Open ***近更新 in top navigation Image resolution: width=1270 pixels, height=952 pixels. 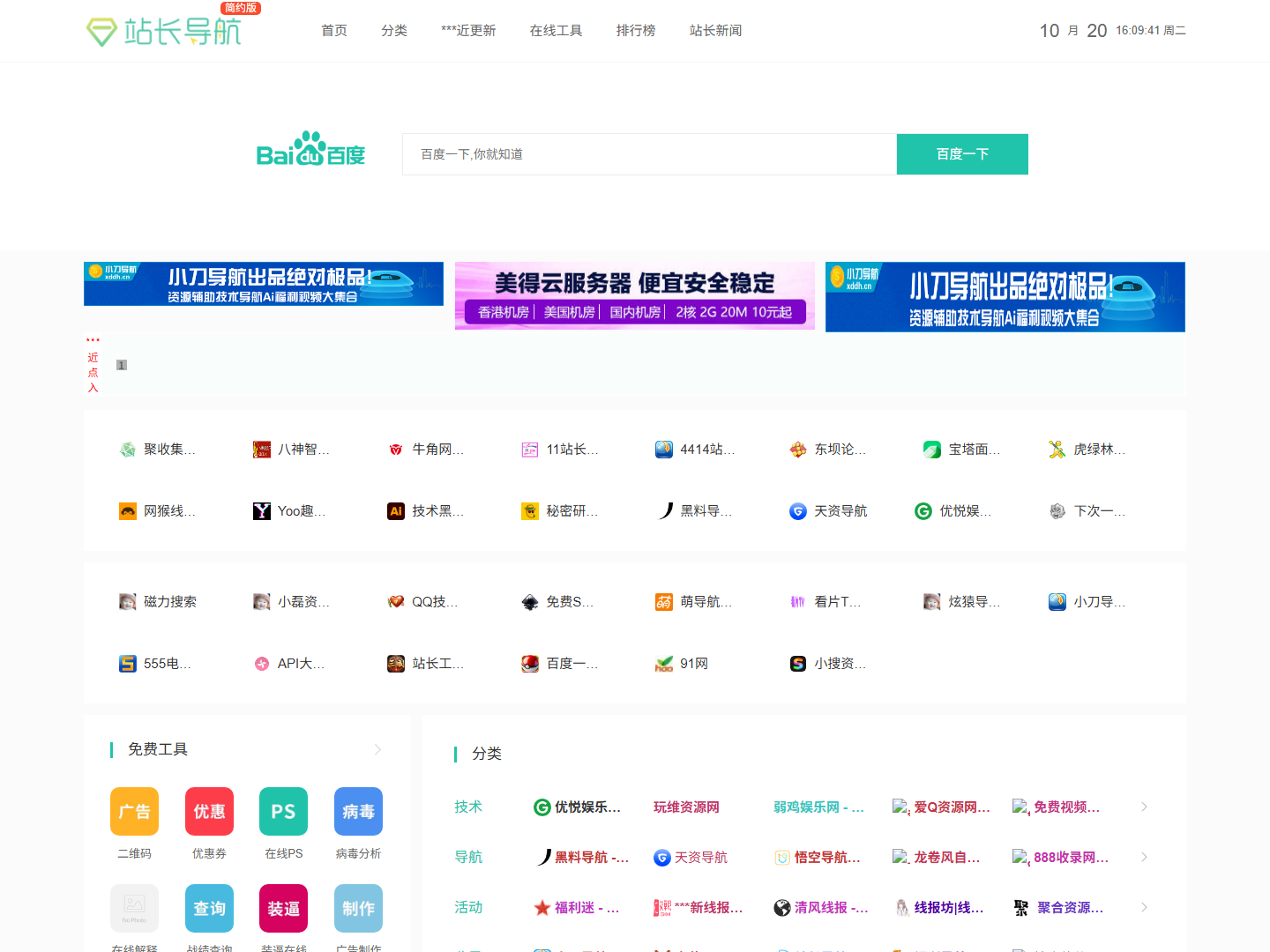(468, 31)
